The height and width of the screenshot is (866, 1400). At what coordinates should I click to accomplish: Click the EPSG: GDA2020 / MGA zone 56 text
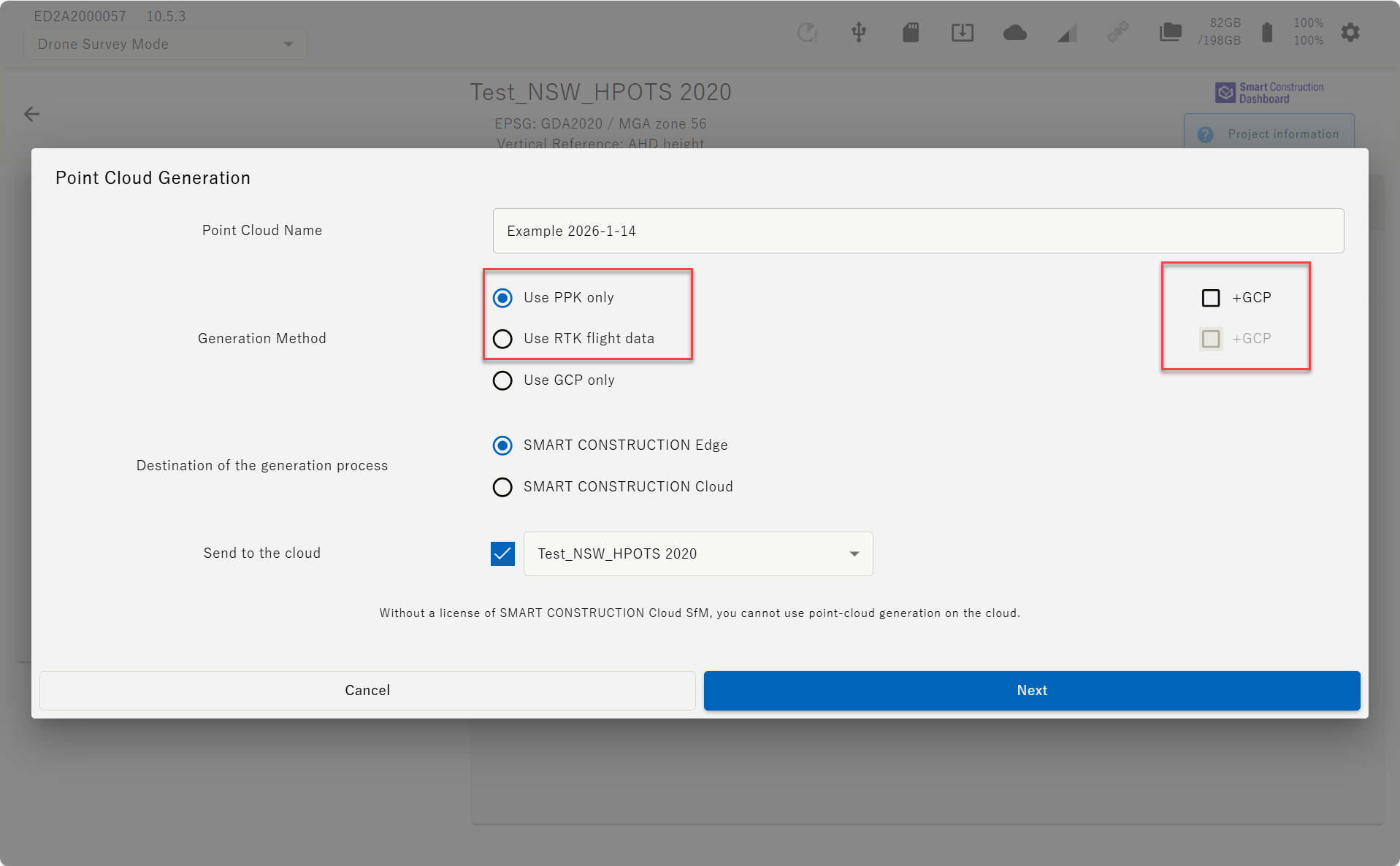(x=600, y=124)
